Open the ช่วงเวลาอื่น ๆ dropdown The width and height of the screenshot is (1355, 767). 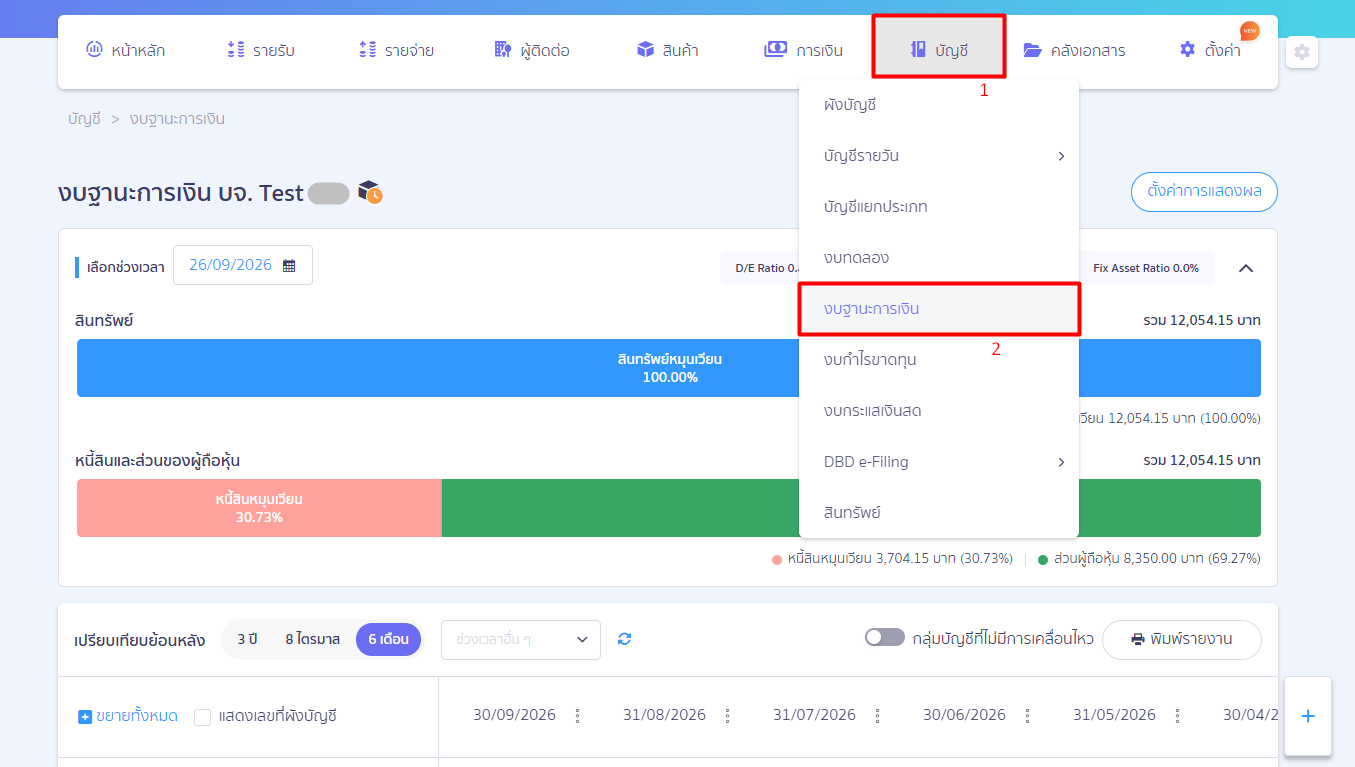point(521,639)
